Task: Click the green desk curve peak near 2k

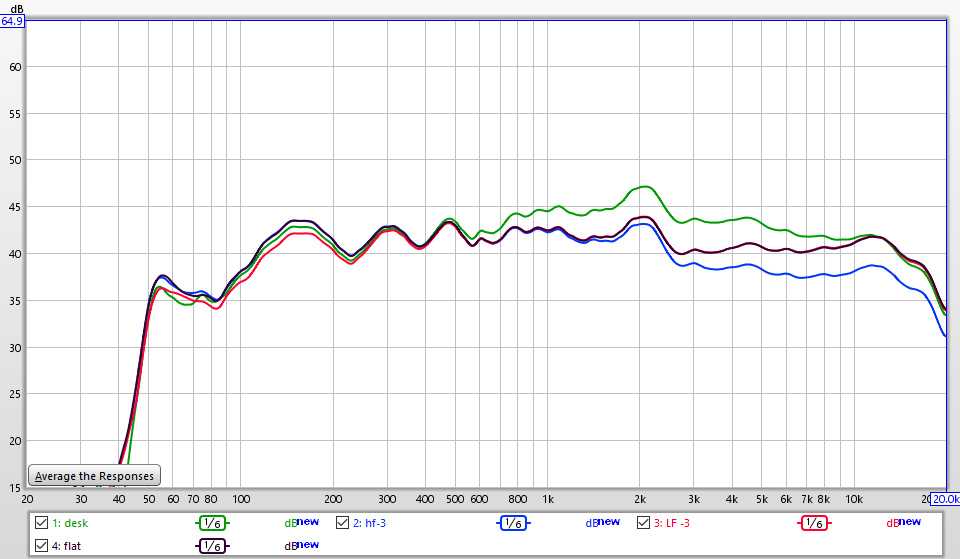Action: (644, 187)
